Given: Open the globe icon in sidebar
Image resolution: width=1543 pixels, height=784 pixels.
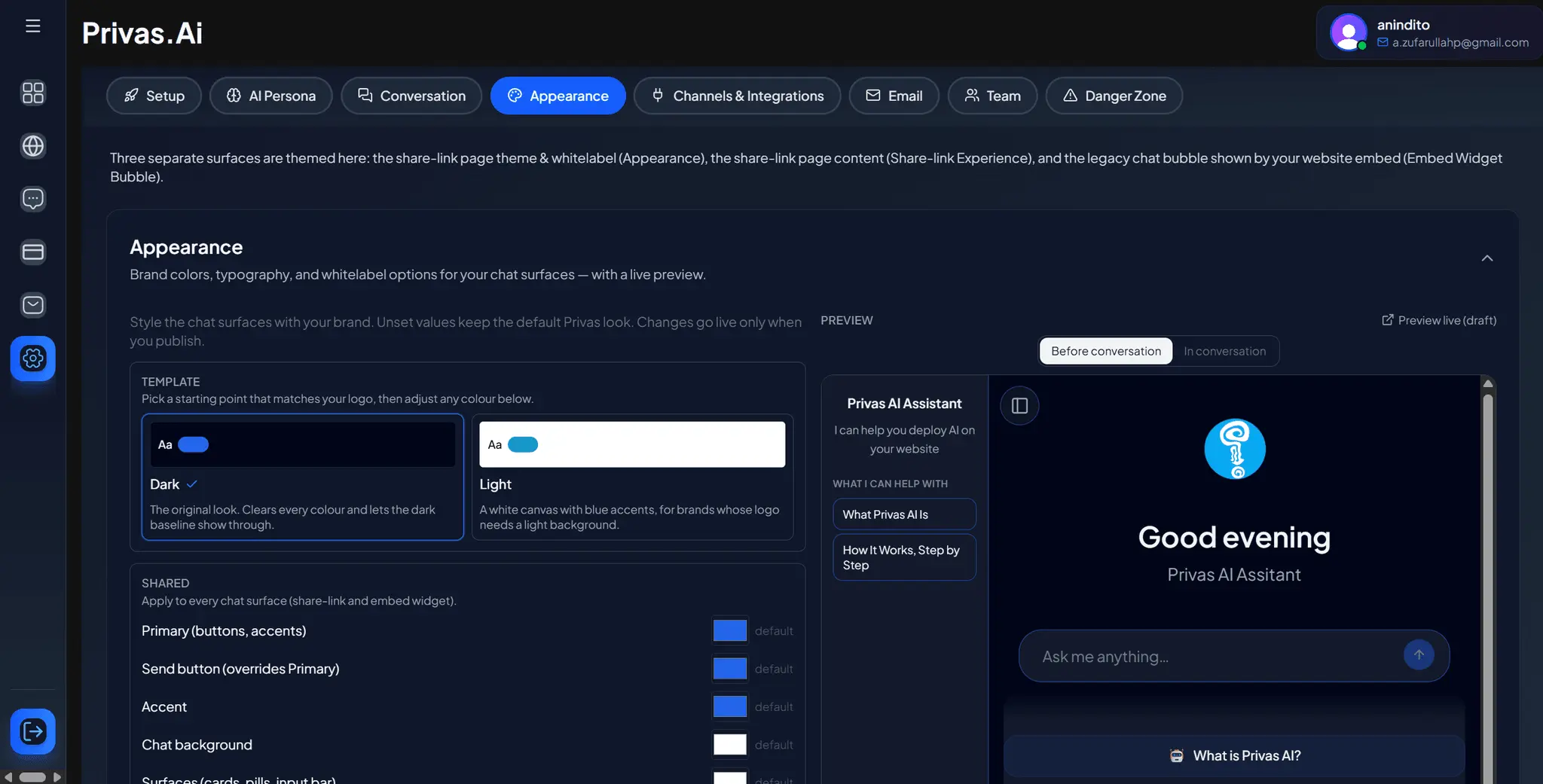Looking at the screenshot, I should tap(33, 146).
